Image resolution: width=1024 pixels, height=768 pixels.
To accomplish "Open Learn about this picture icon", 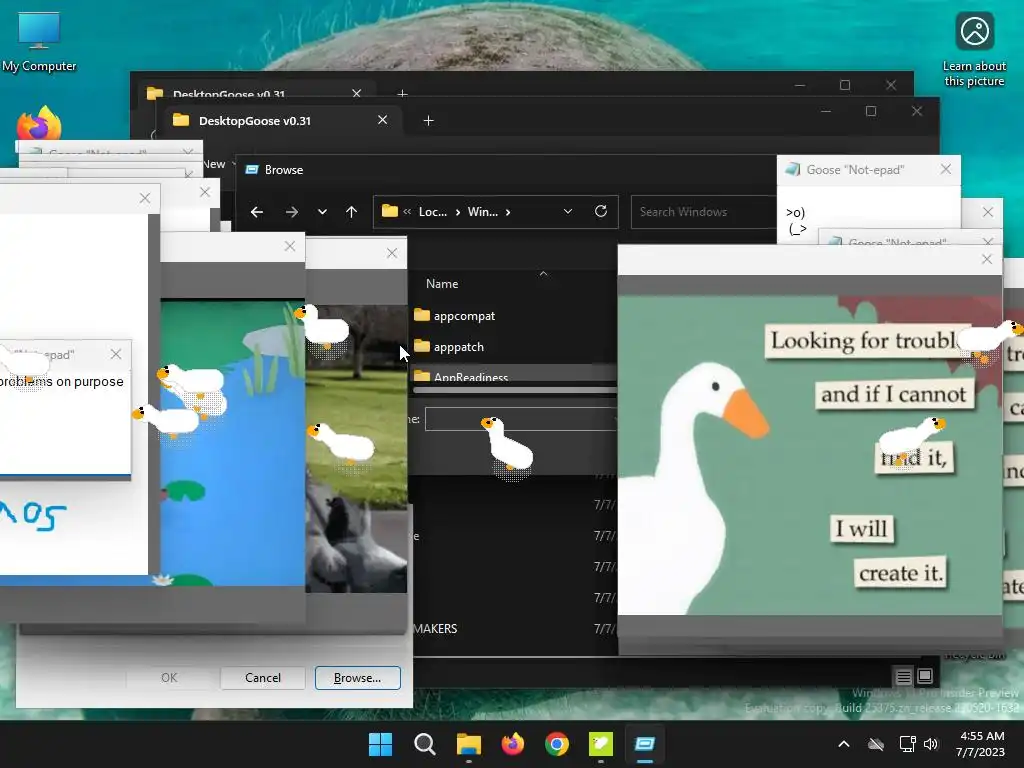I will pyautogui.click(x=974, y=50).
